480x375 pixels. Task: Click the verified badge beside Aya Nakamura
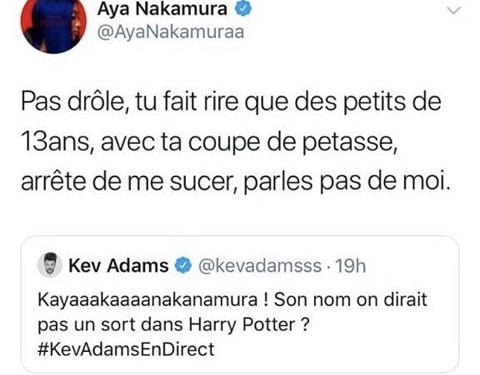(x=244, y=9)
